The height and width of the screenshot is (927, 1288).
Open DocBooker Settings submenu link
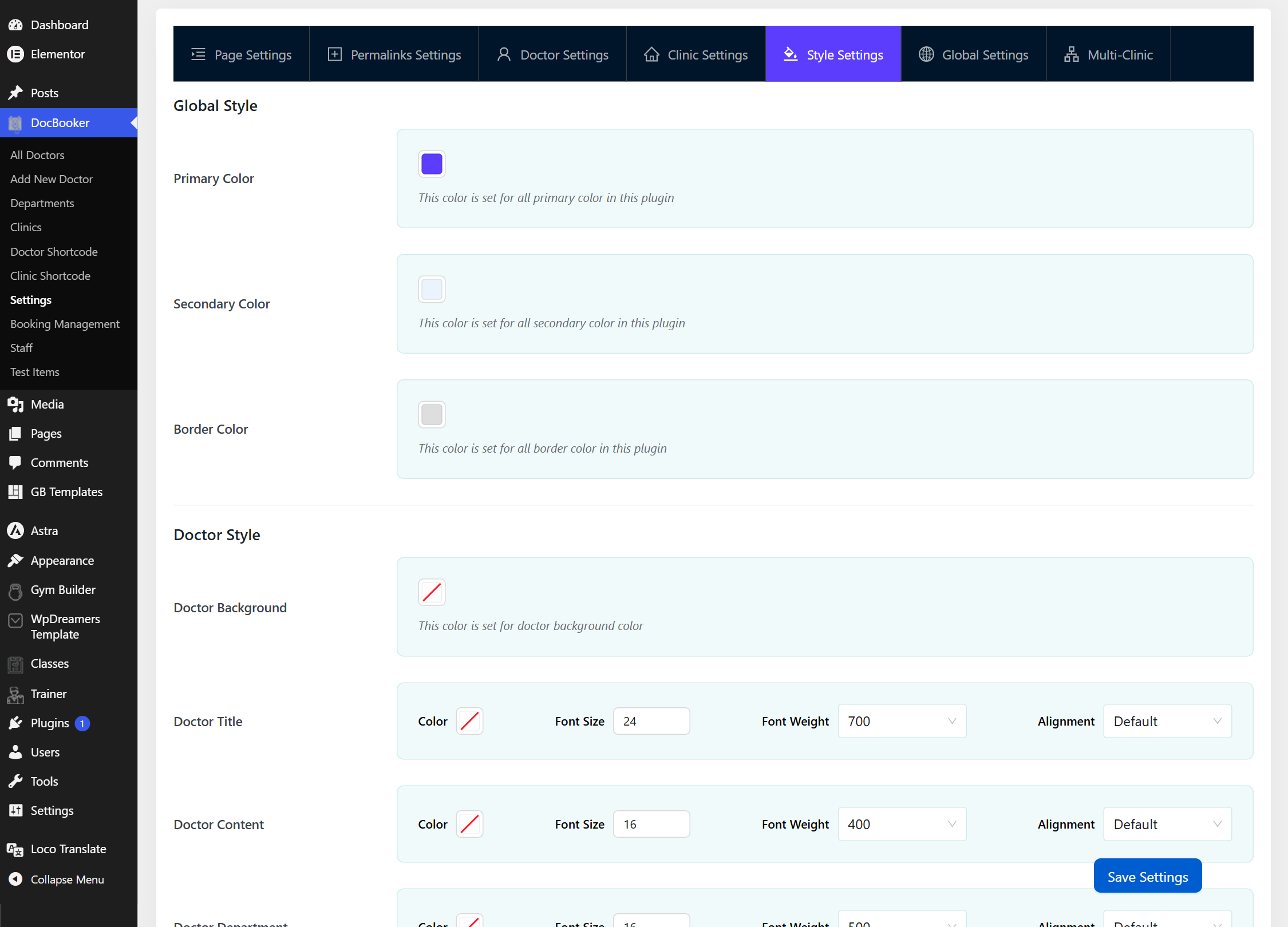[x=31, y=300]
